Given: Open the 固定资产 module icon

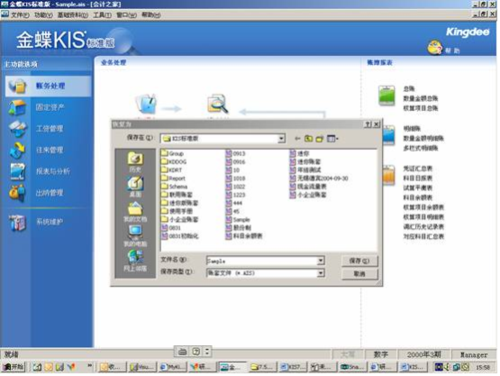Looking at the screenshot, I should coord(17,108).
